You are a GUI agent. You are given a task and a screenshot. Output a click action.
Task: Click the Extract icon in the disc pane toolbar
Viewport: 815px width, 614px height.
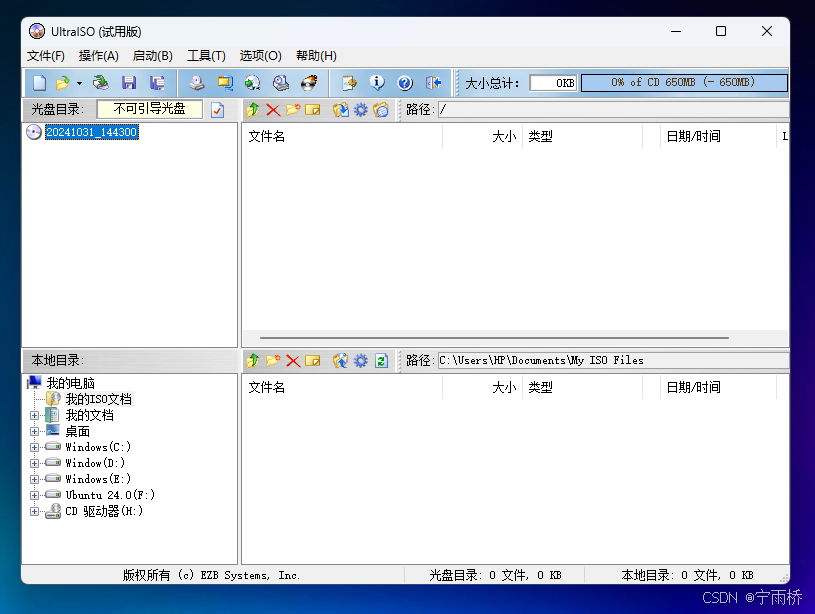coord(341,110)
